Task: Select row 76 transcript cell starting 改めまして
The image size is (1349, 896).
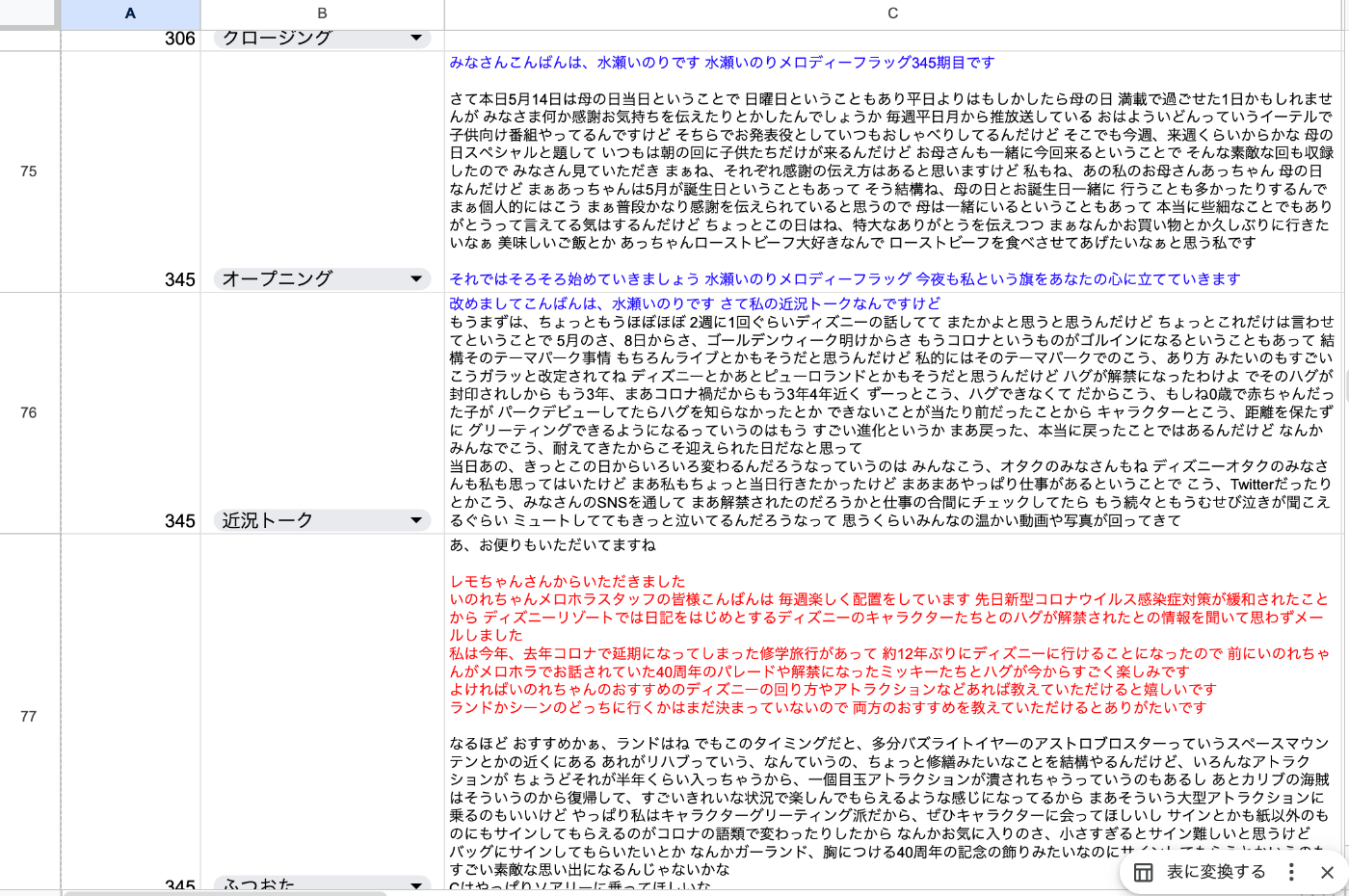Action: (892, 412)
